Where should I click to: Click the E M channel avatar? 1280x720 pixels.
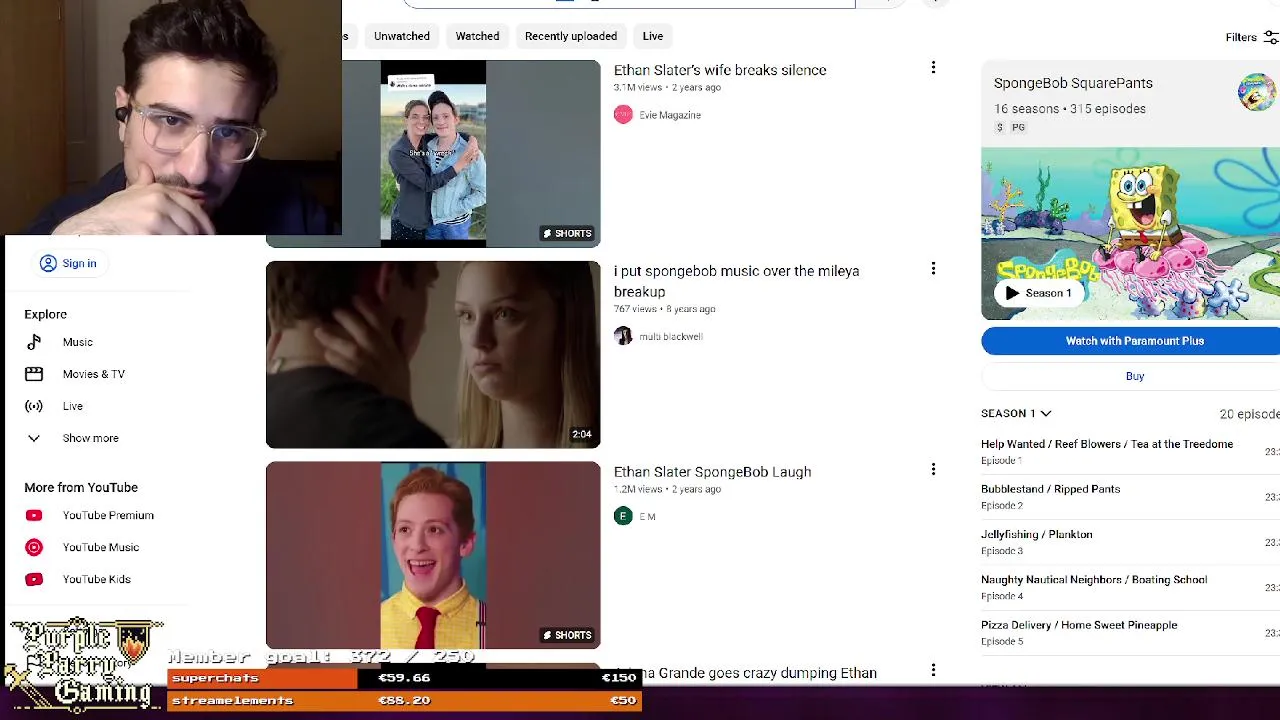tap(623, 516)
